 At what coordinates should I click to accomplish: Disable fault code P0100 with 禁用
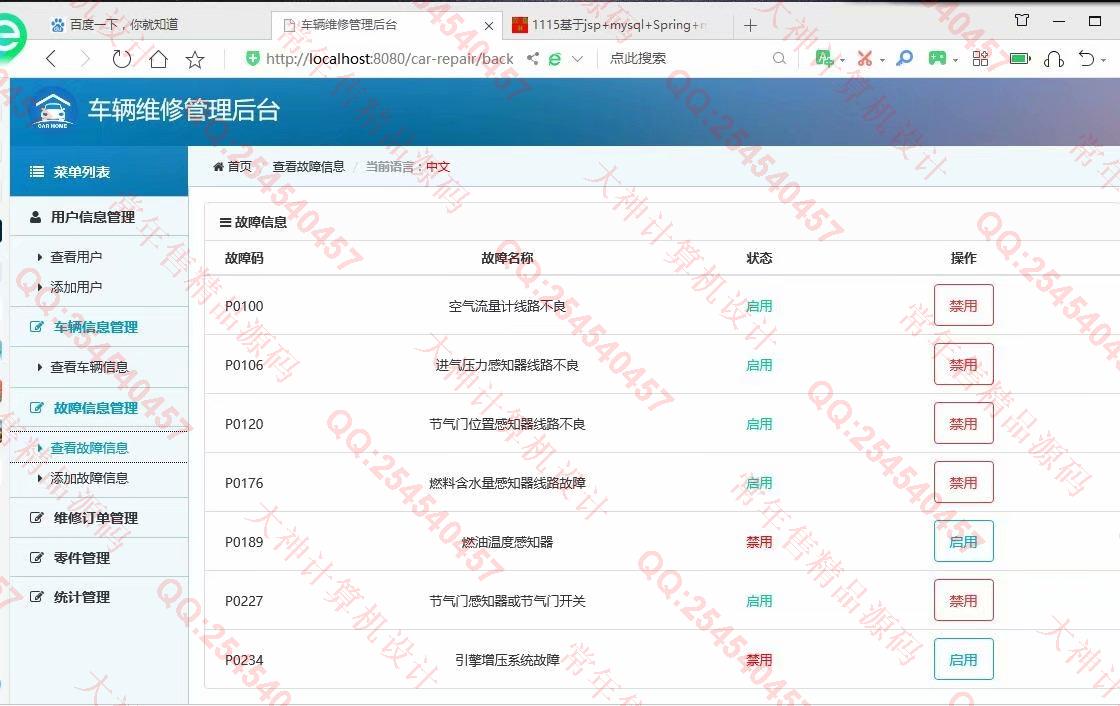coord(964,305)
